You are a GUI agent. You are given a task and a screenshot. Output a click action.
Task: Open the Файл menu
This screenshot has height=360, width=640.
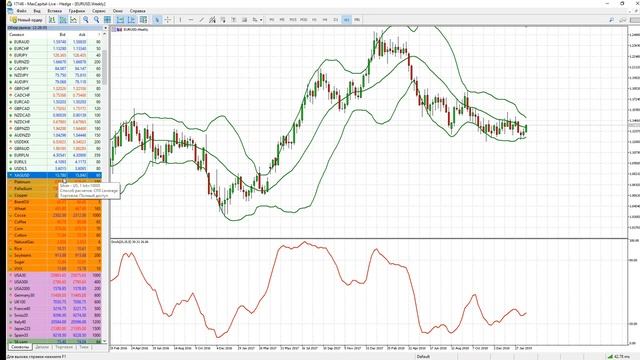point(21,11)
